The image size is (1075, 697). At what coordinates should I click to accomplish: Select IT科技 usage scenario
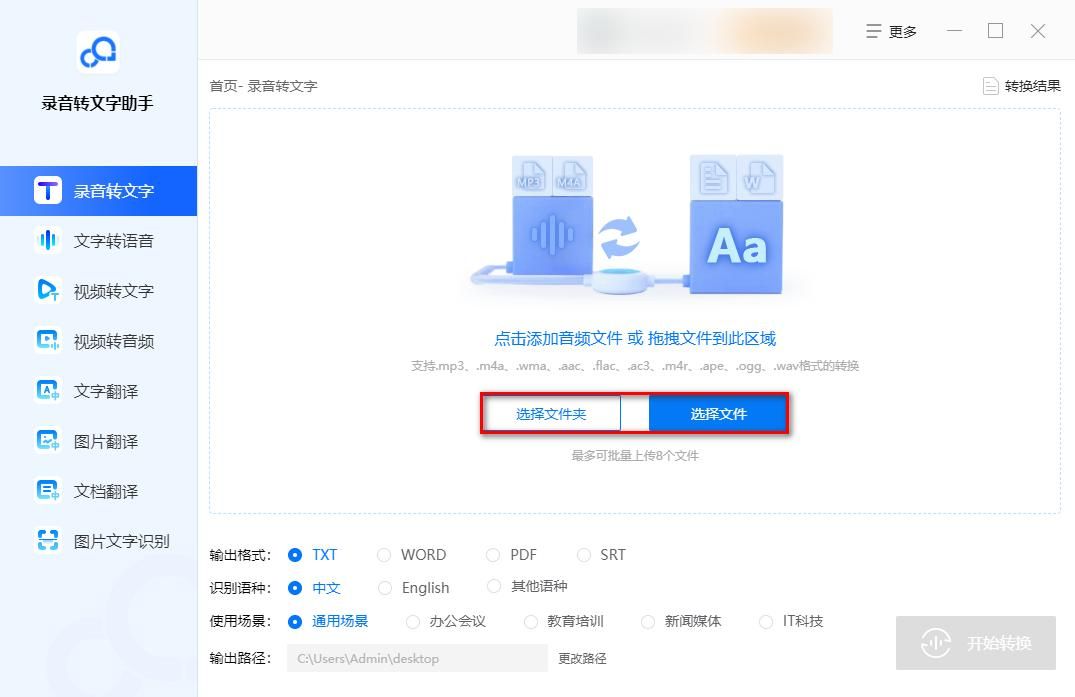click(766, 622)
